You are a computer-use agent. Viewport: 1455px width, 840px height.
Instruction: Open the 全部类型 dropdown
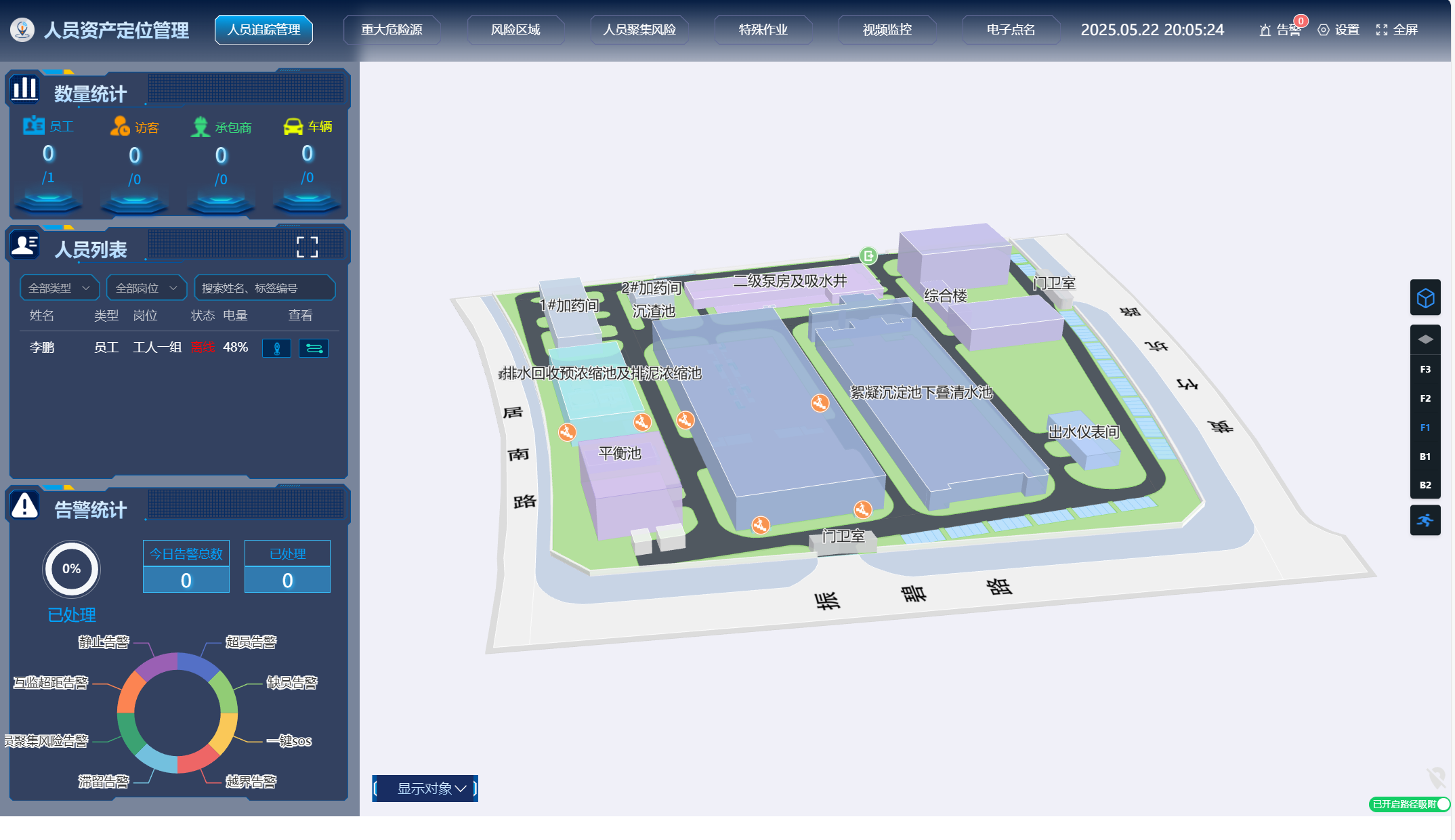point(59,288)
